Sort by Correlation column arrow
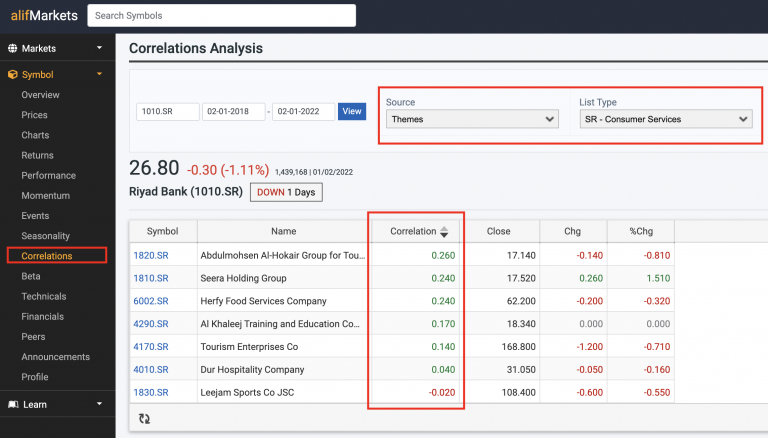 coord(444,231)
